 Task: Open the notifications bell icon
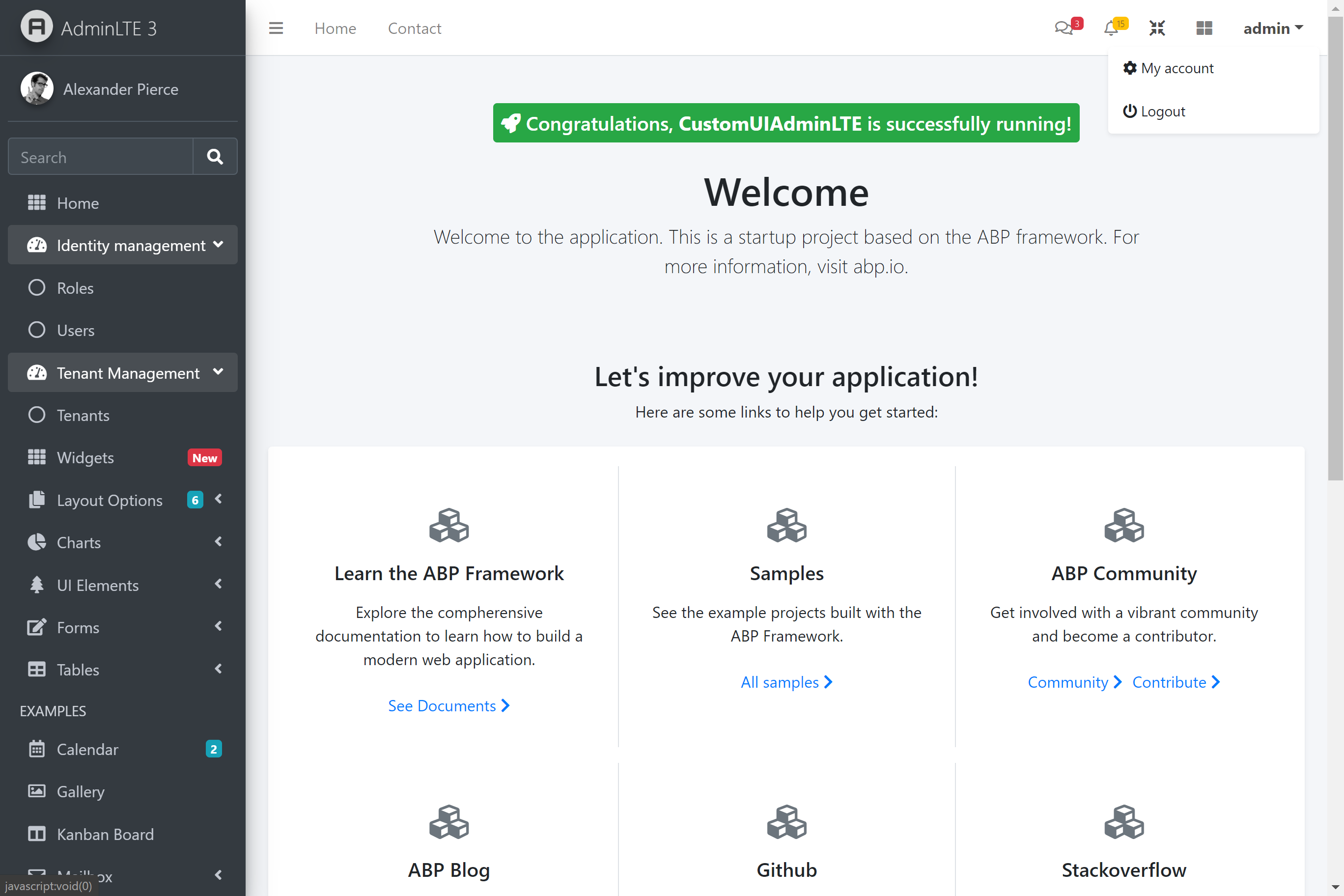[x=1111, y=28]
